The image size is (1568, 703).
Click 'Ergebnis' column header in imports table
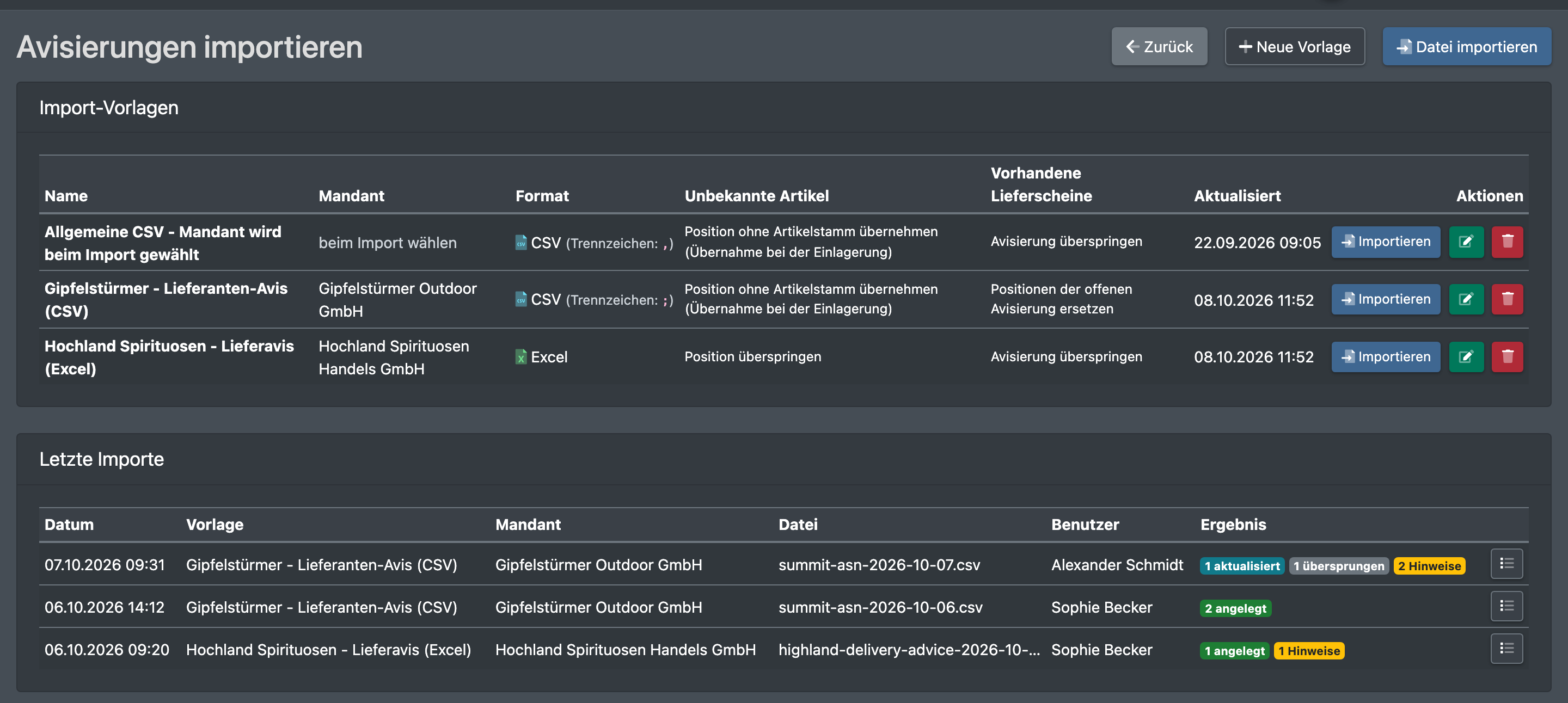1233,524
